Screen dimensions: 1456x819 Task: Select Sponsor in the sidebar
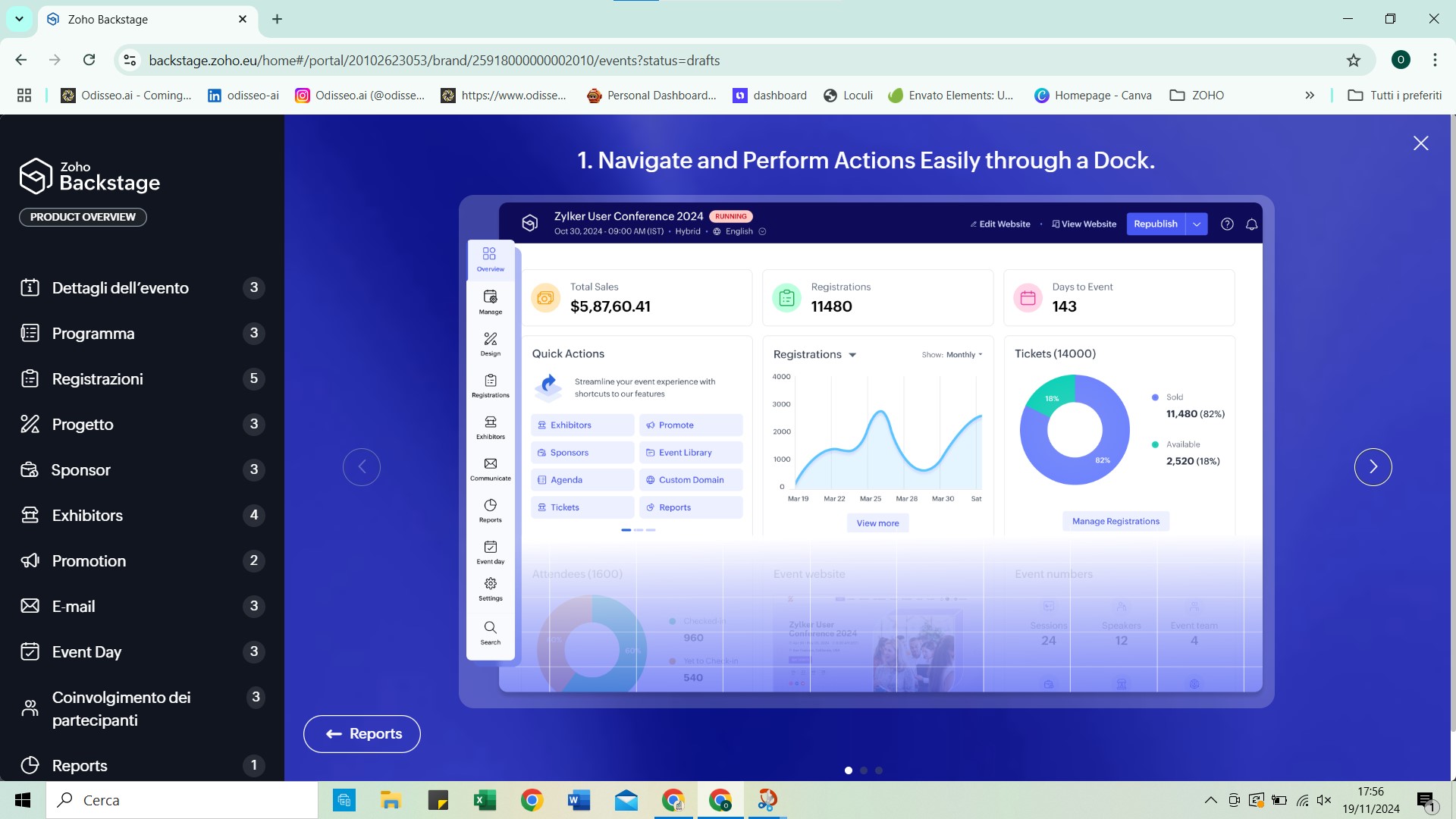click(142, 469)
